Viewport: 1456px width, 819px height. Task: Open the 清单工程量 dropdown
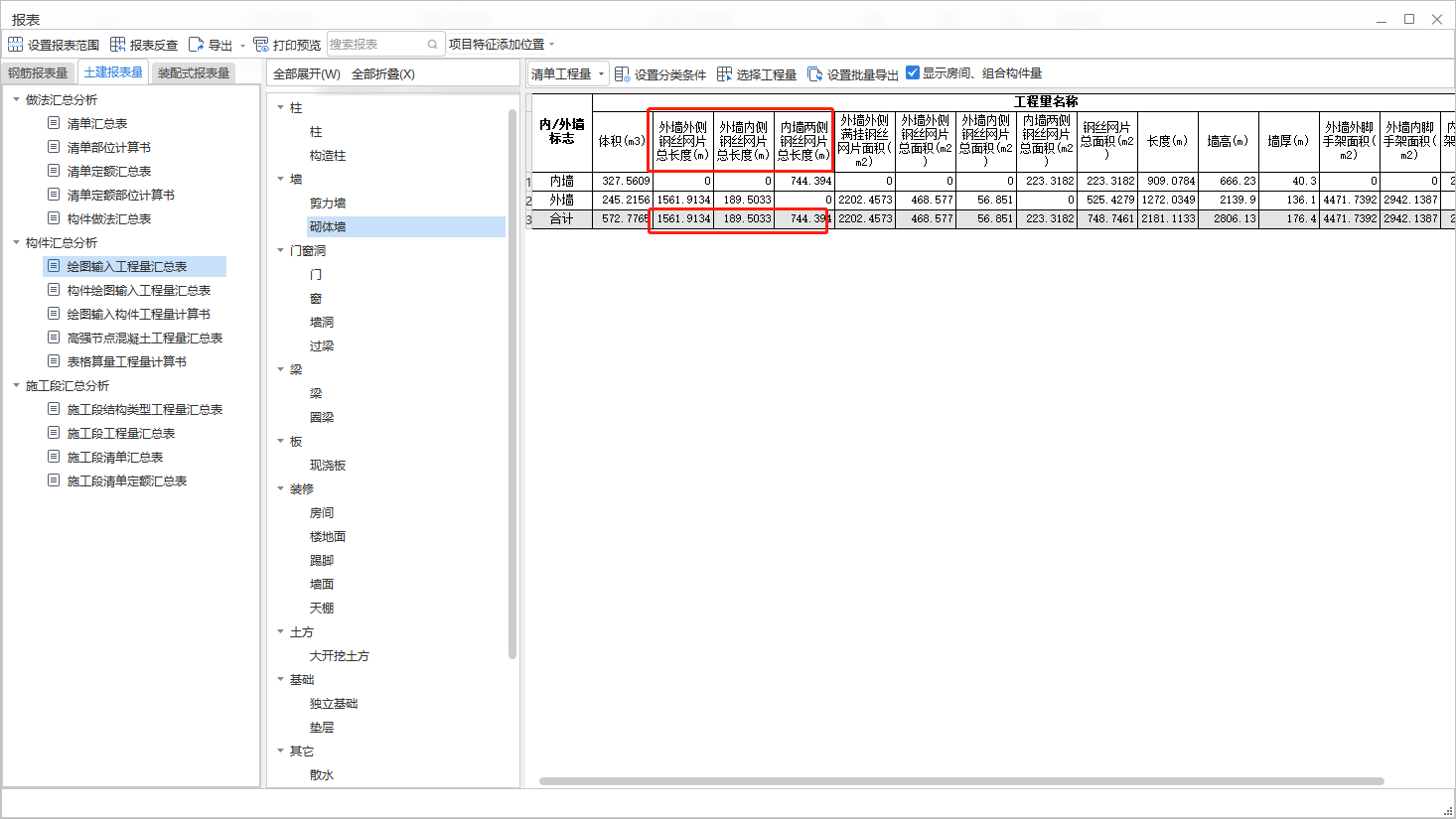click(x=567, y=74)
